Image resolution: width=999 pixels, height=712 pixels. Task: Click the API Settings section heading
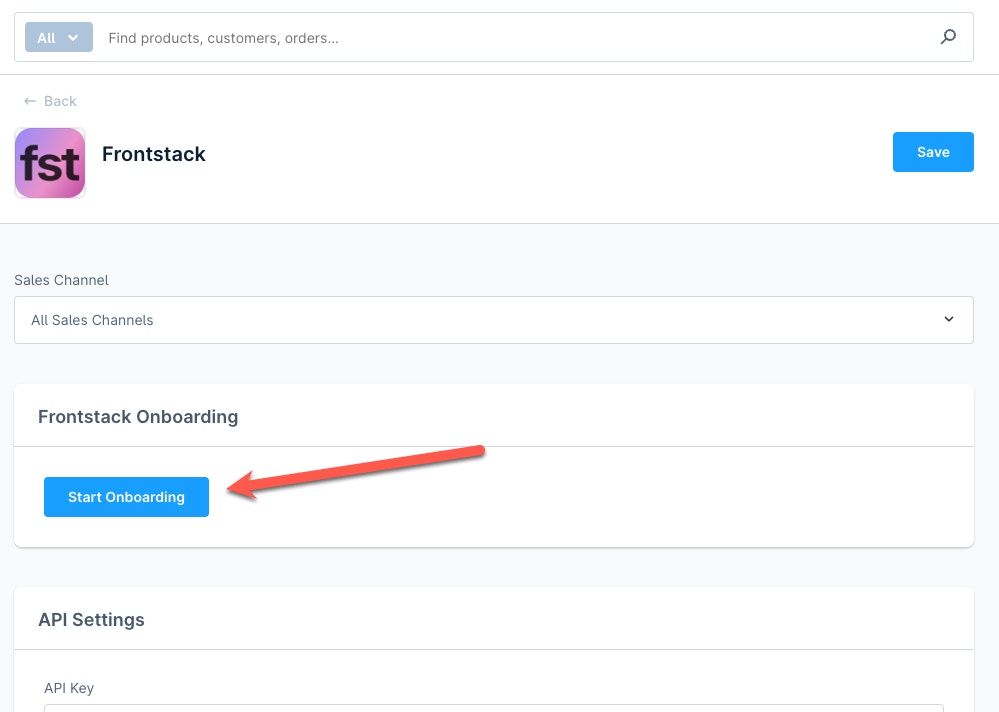click(x=91, y=619)
